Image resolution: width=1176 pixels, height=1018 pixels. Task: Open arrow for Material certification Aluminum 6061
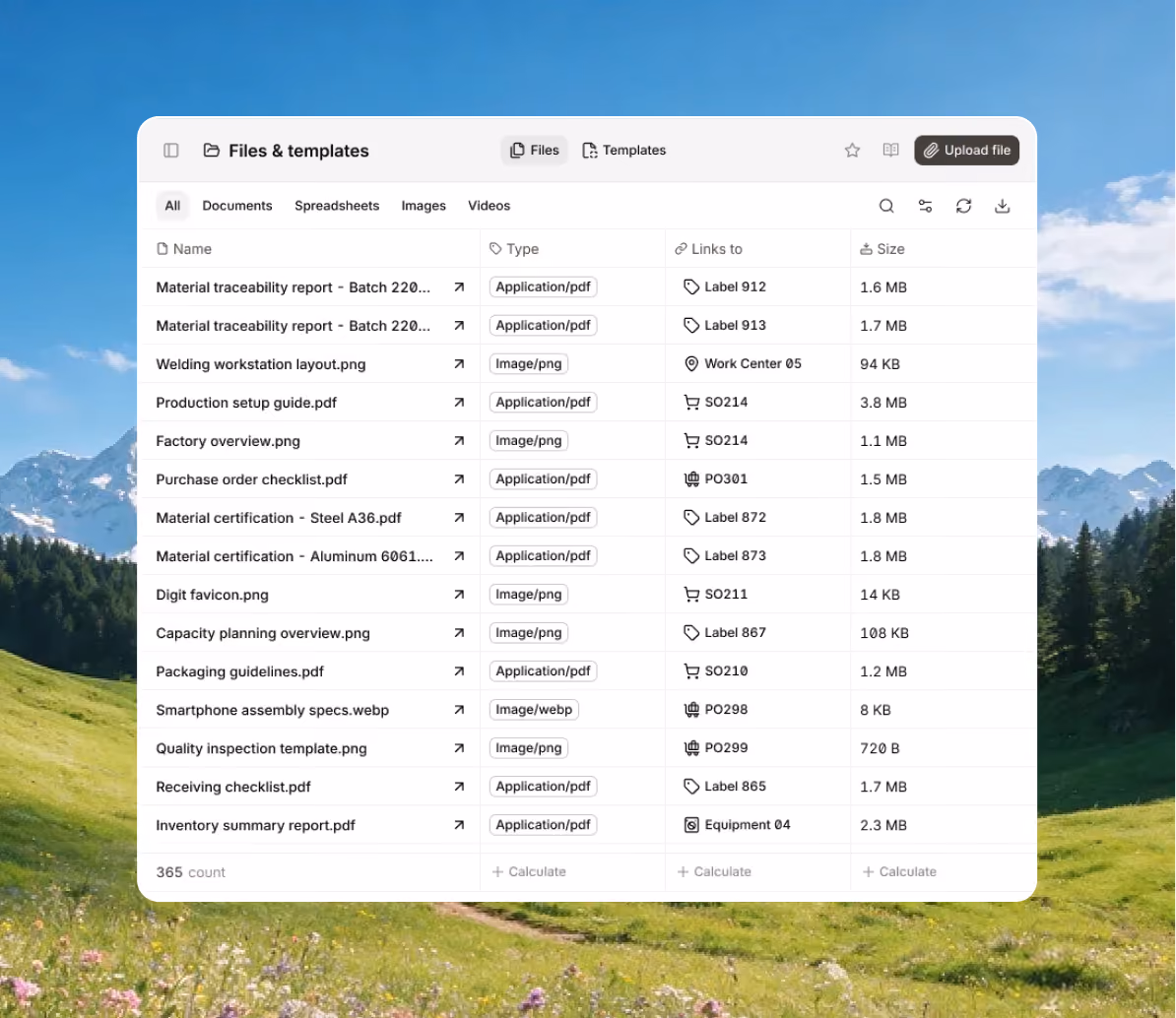[x=459, y=556]
